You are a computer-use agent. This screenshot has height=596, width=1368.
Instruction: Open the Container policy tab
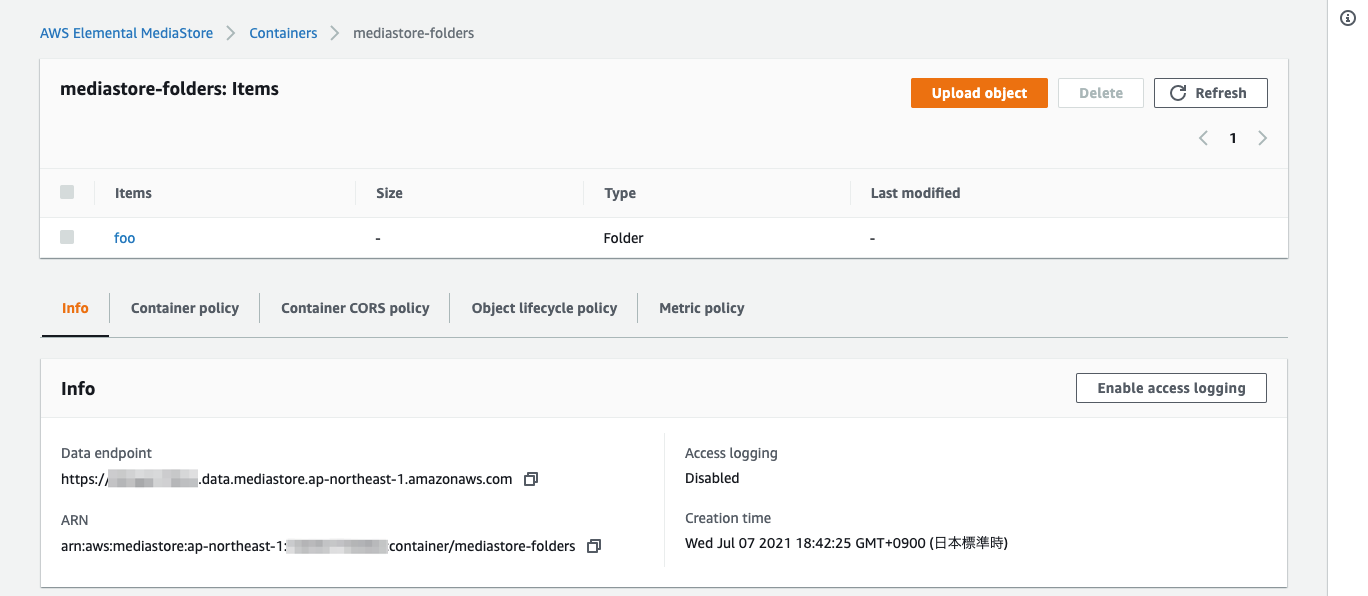pos(185,308)
